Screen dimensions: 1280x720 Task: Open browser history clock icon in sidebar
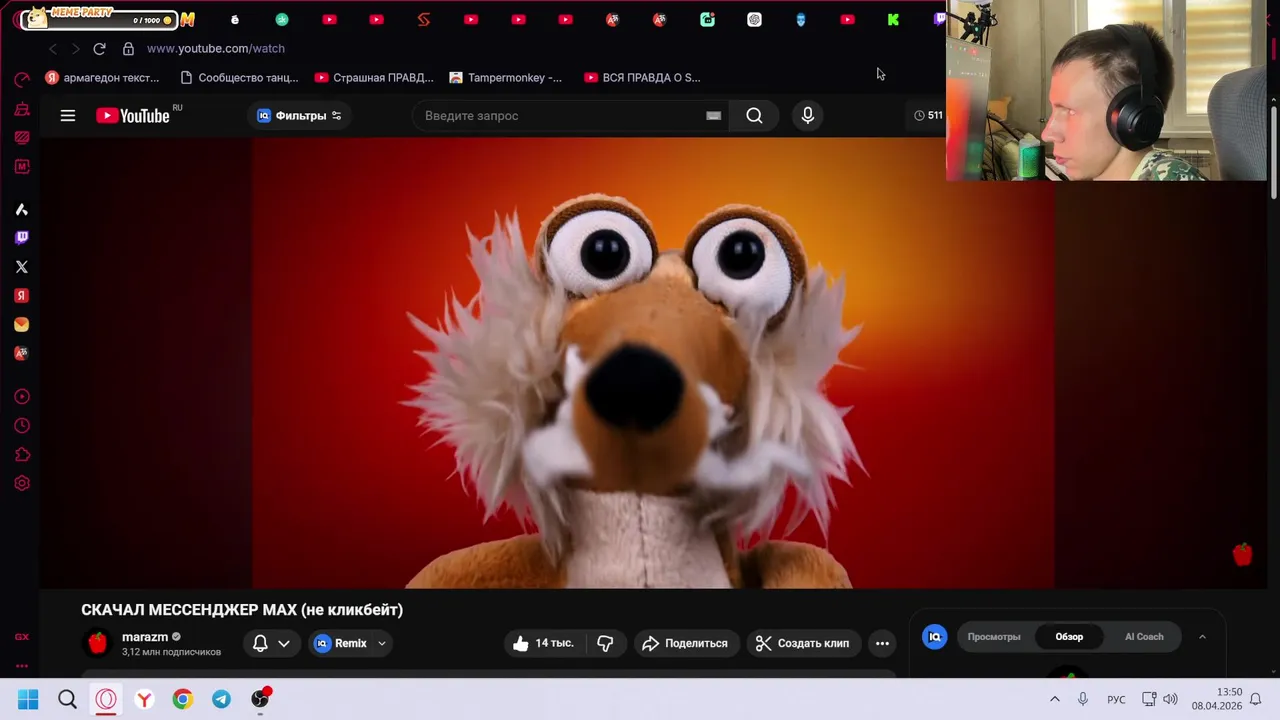click(22, 426)
